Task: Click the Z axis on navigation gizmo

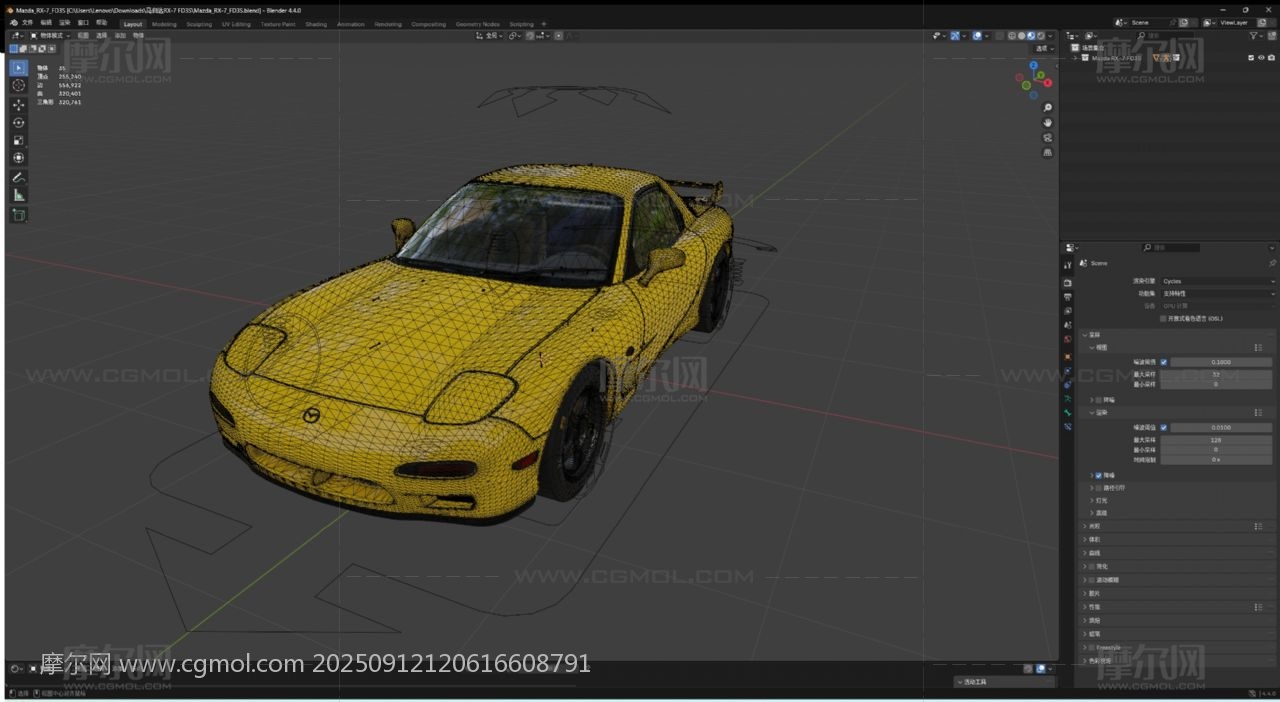Action: click(1034, 66)
